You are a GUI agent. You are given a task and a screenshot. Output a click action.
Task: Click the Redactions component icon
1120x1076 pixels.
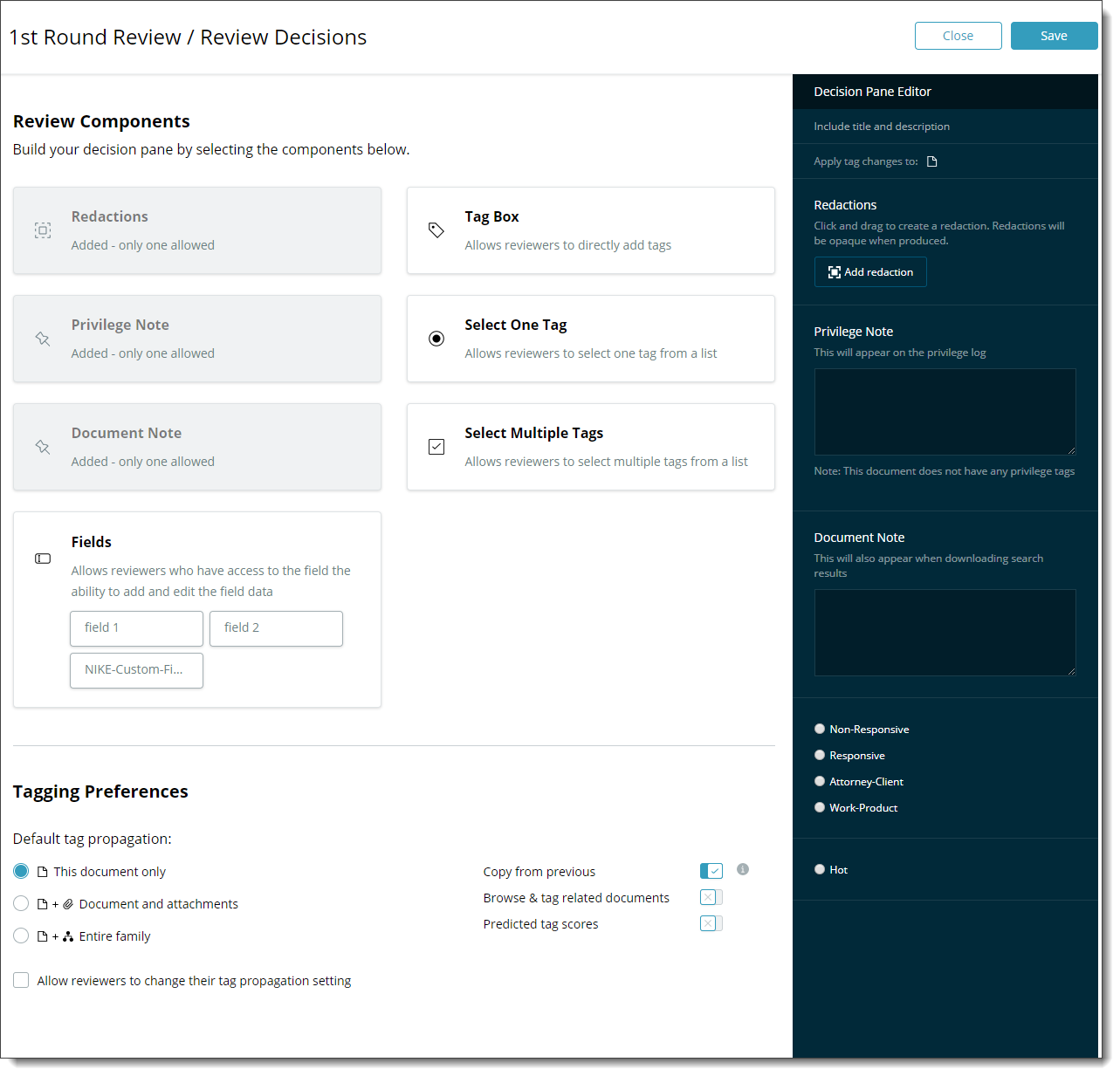43,230
